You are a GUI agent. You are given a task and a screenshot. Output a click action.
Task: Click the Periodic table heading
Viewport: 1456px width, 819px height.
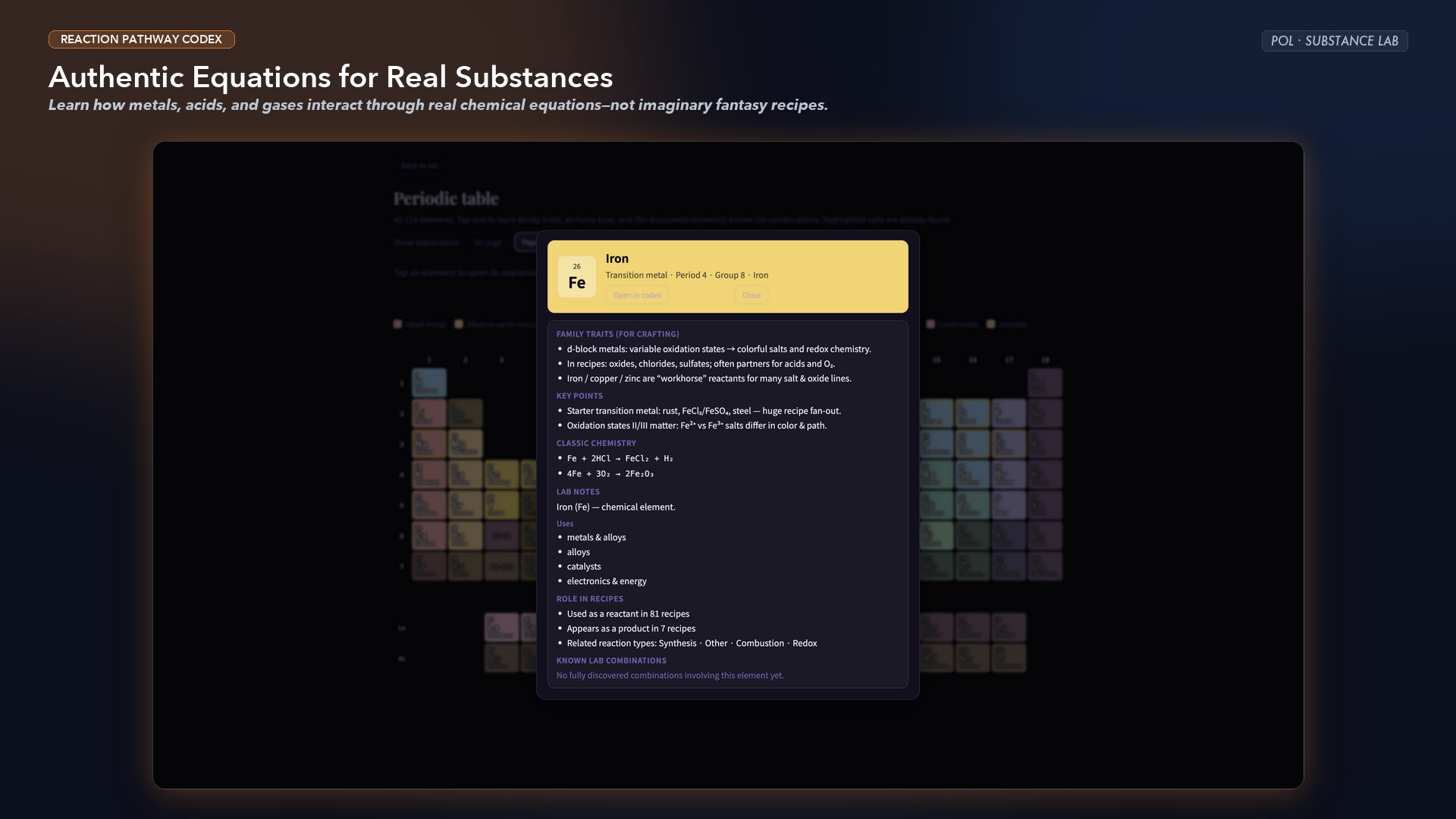(446, 199)
